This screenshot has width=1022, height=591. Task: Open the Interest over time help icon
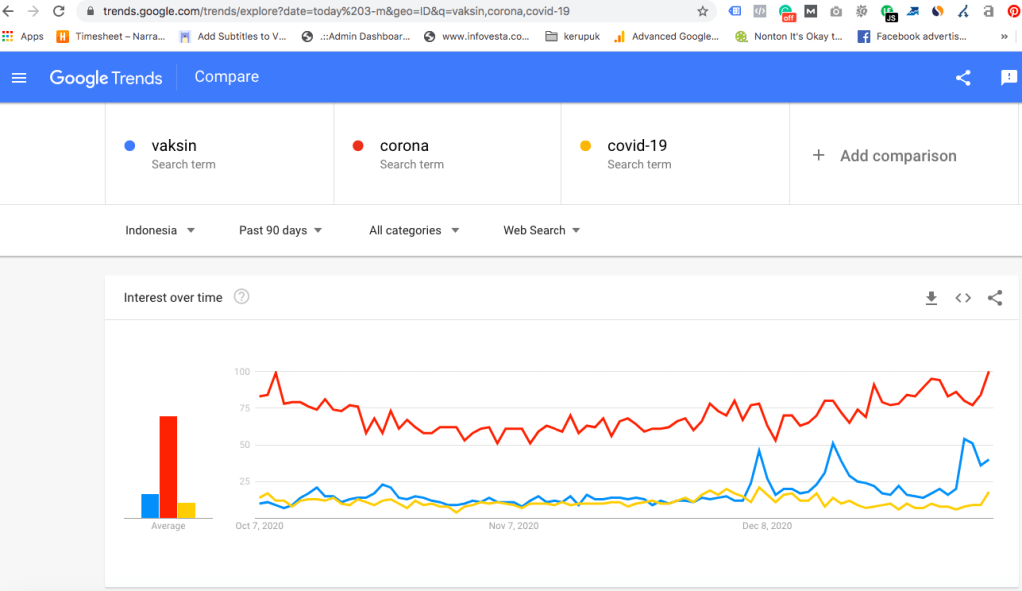pos(241,297)
